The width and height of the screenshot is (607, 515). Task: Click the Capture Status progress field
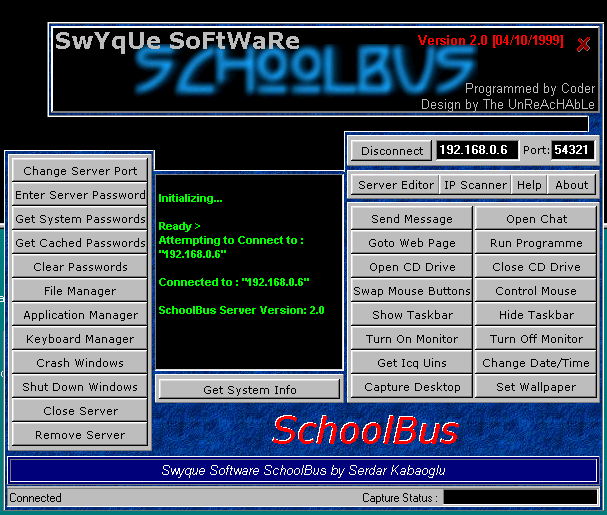point(519,497)
